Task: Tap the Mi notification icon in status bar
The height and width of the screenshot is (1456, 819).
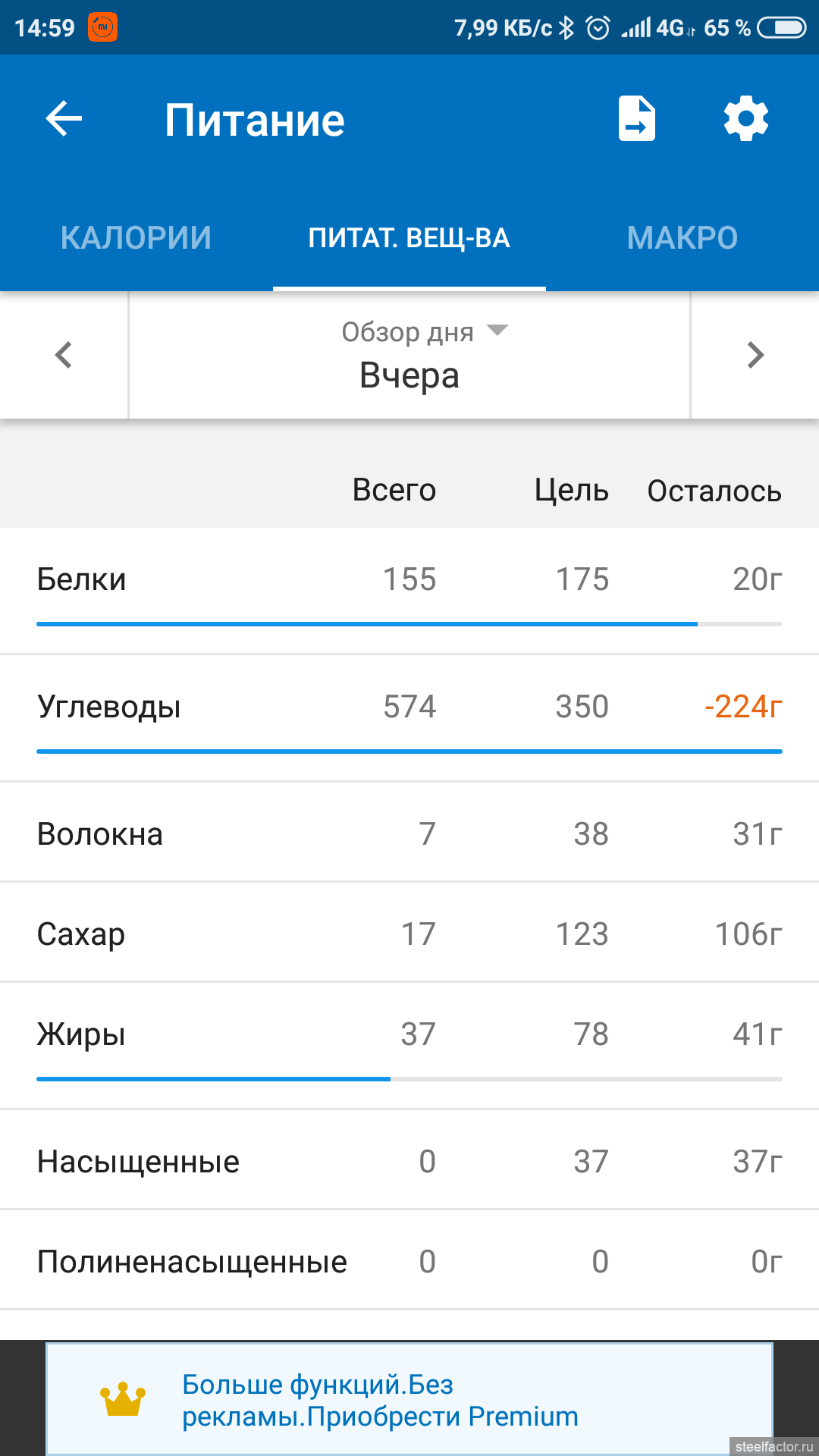Action: tap(103, 28)
